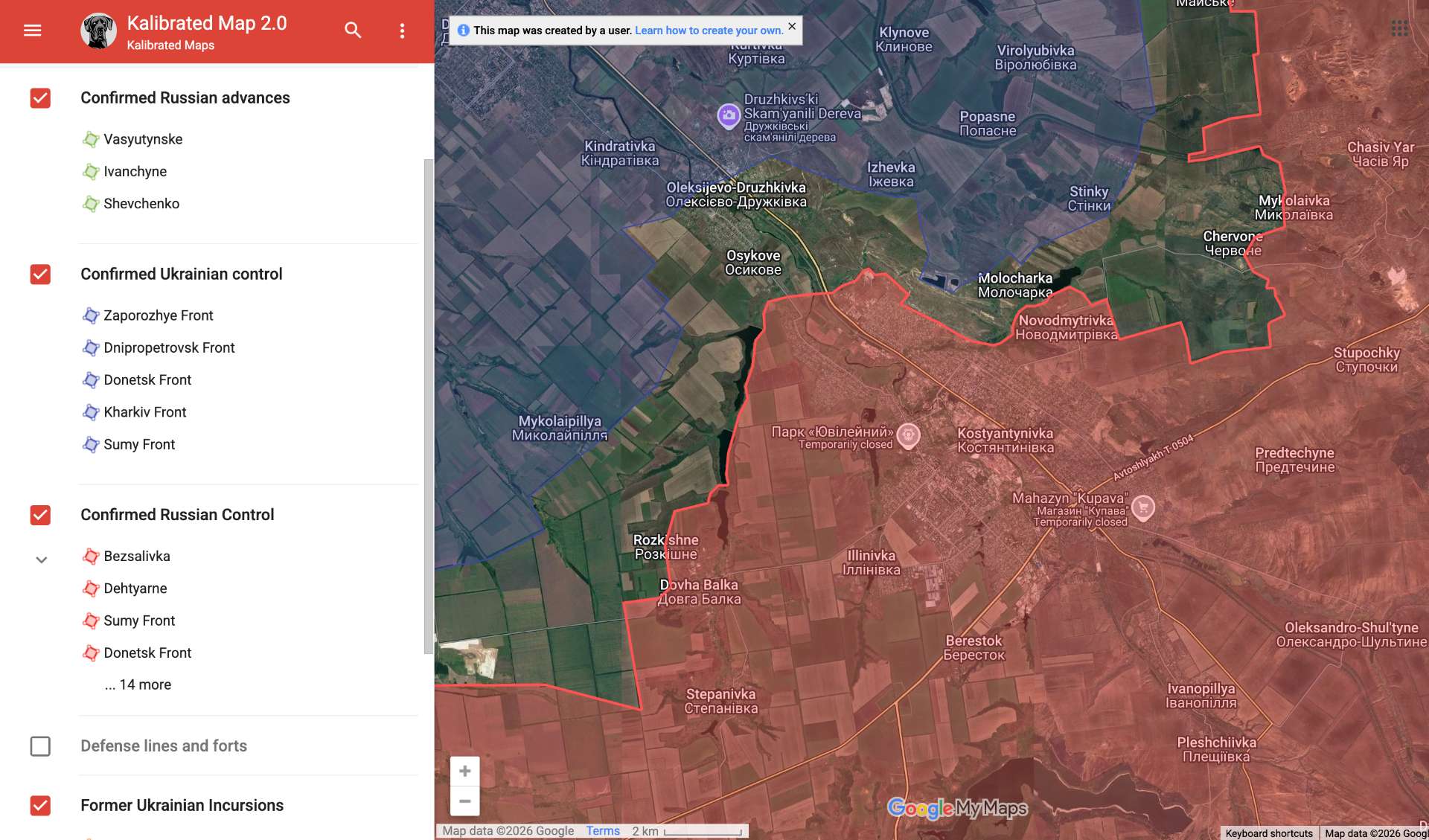Select Bezsalivka red polygon icon

(91, 557)
